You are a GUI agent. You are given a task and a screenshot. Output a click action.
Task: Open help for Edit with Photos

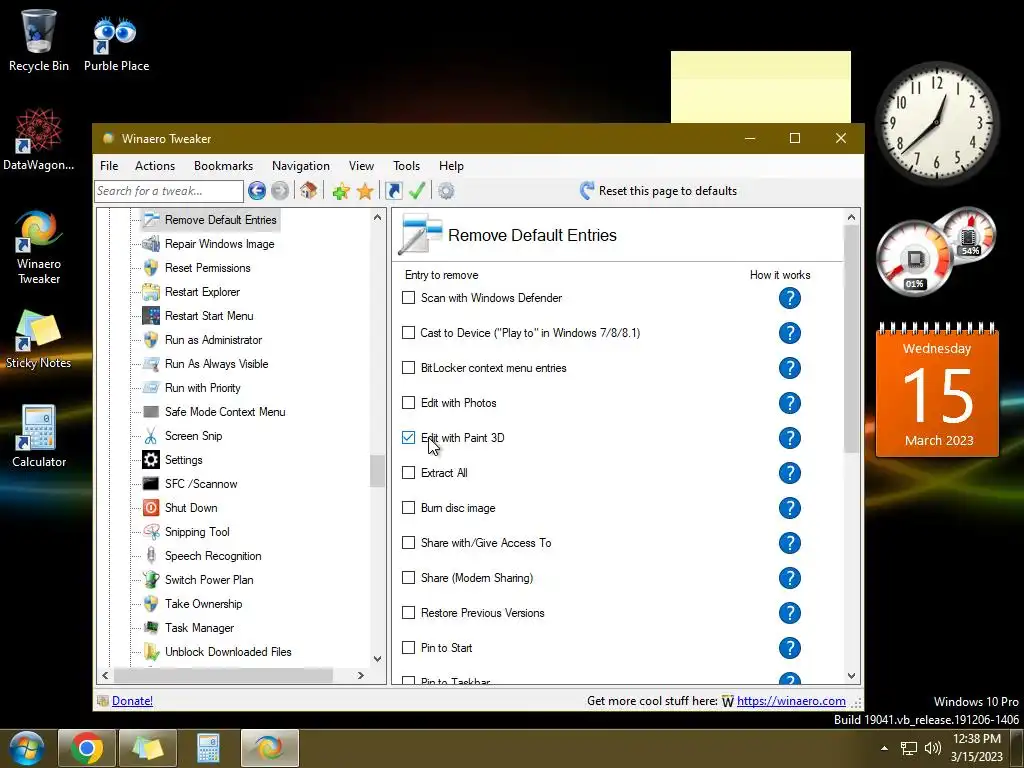point(790,403)
